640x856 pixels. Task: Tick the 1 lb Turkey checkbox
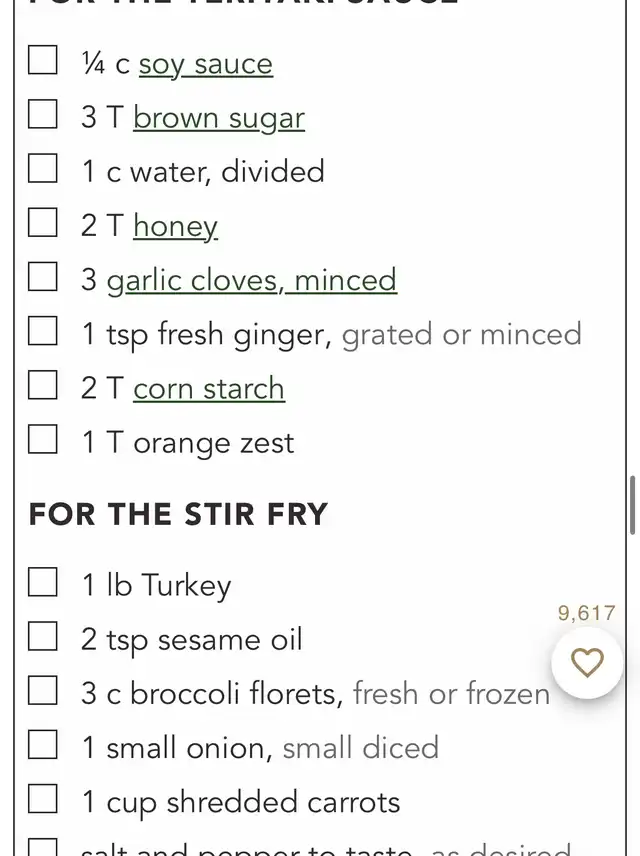43,581
